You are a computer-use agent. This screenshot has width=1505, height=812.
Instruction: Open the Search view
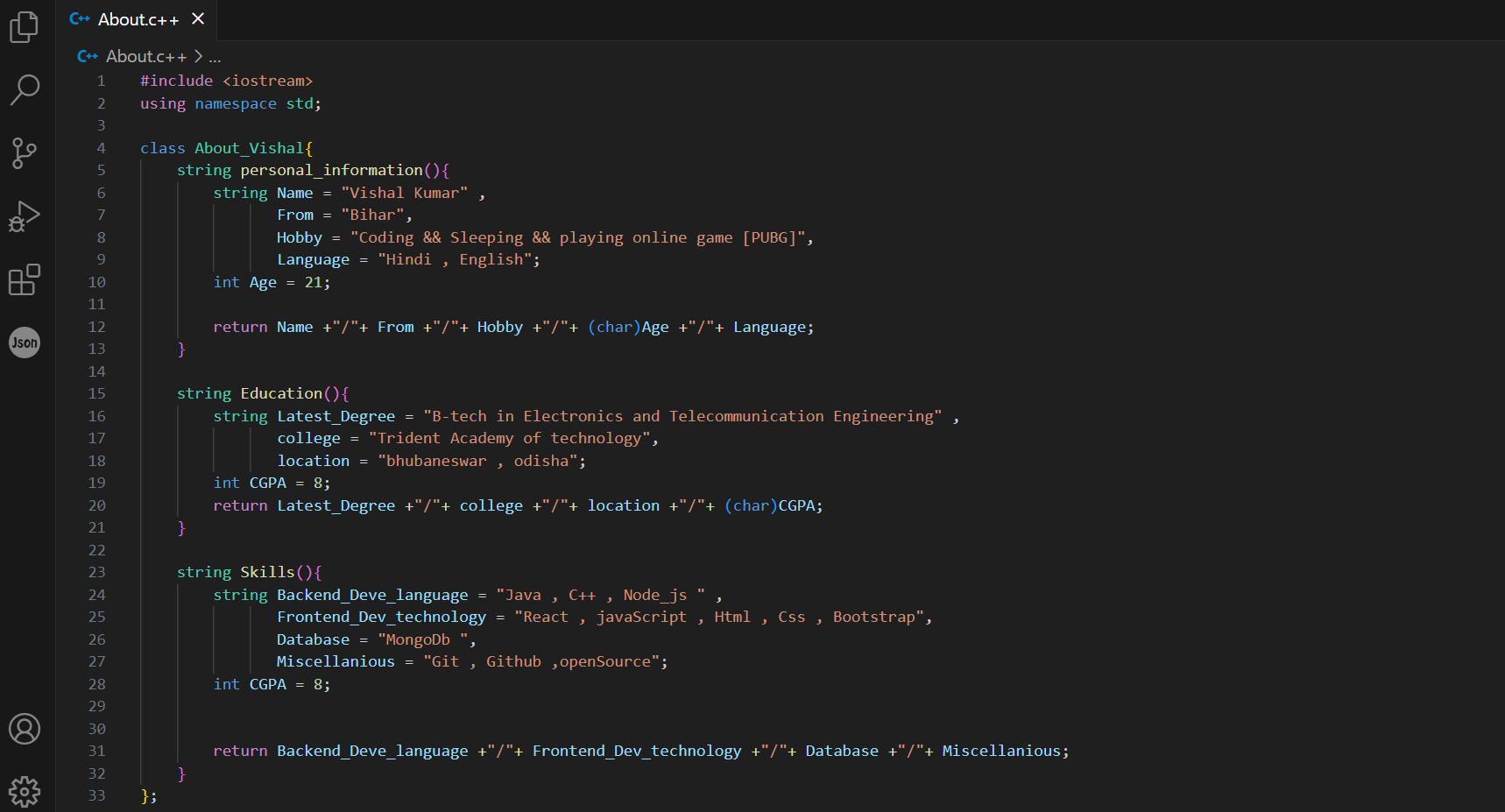coord(25,89)
